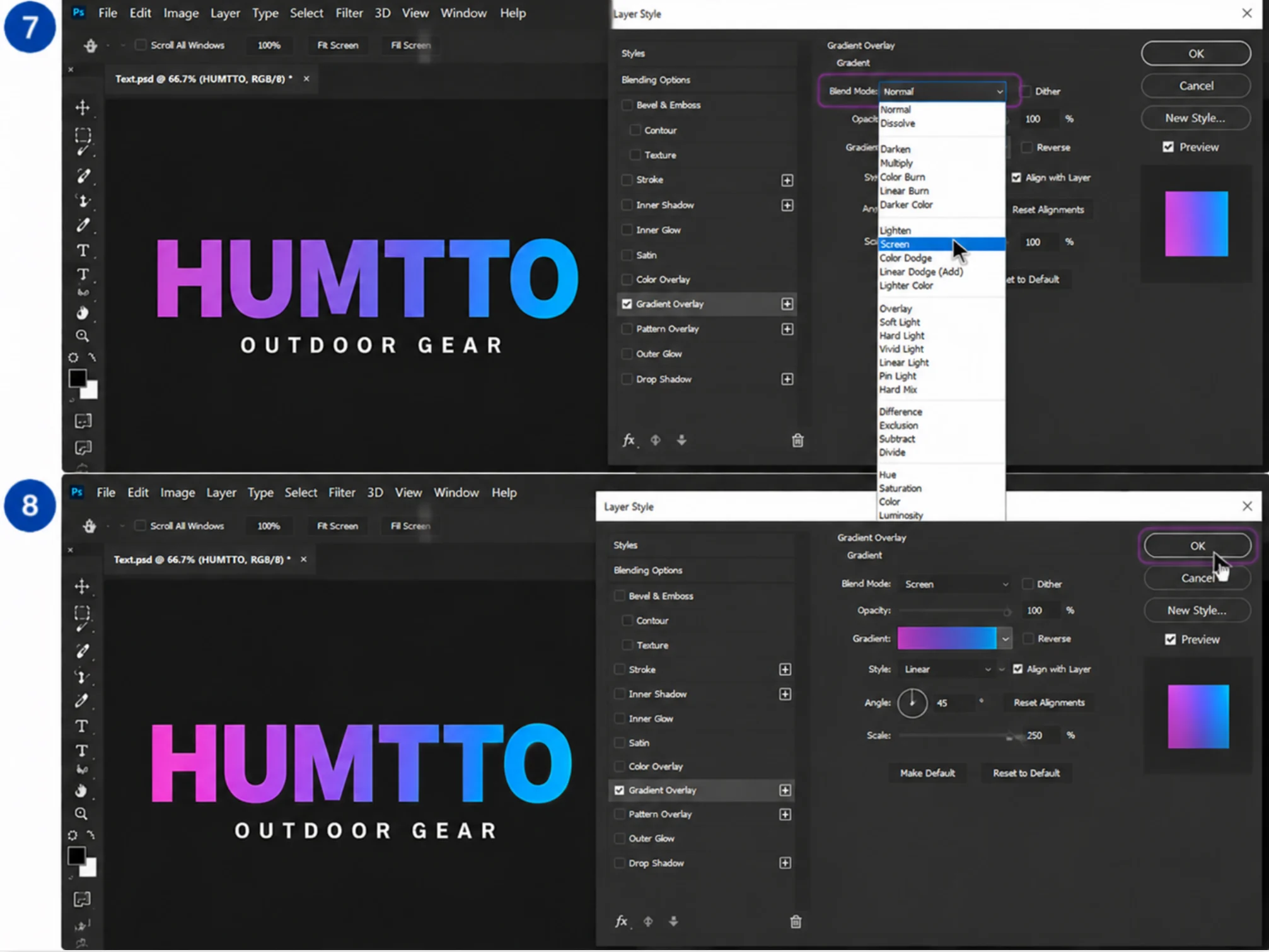Select the Hand tool in bottom window toolbar

[81, 791]
